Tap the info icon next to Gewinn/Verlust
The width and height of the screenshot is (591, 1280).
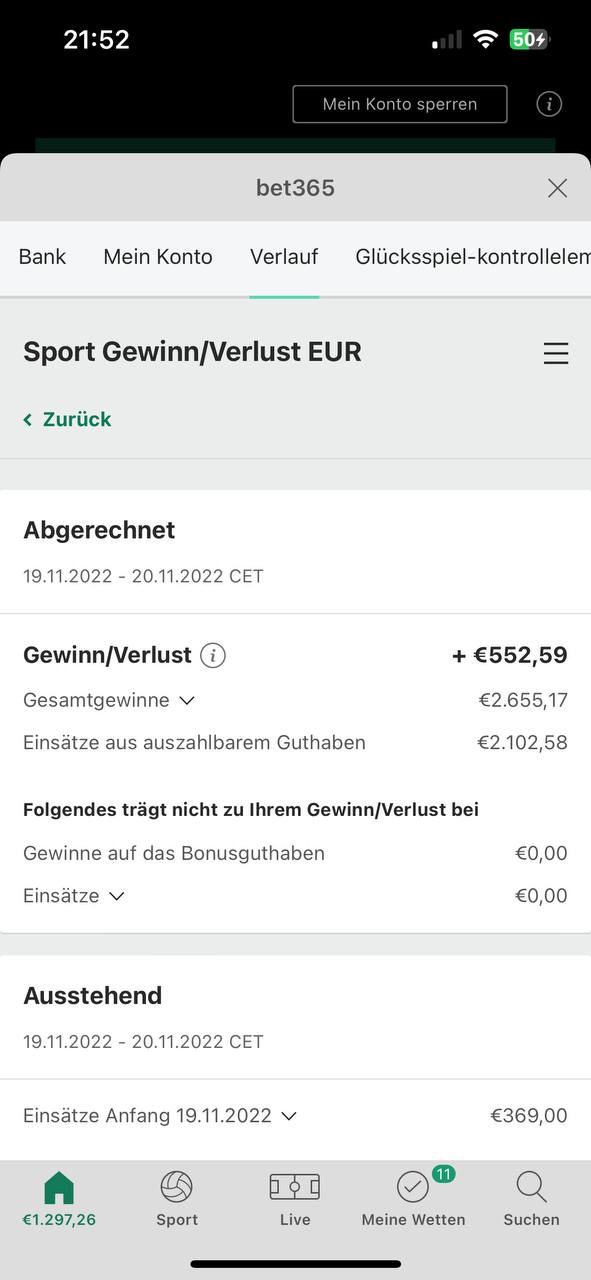click(213, 656)
